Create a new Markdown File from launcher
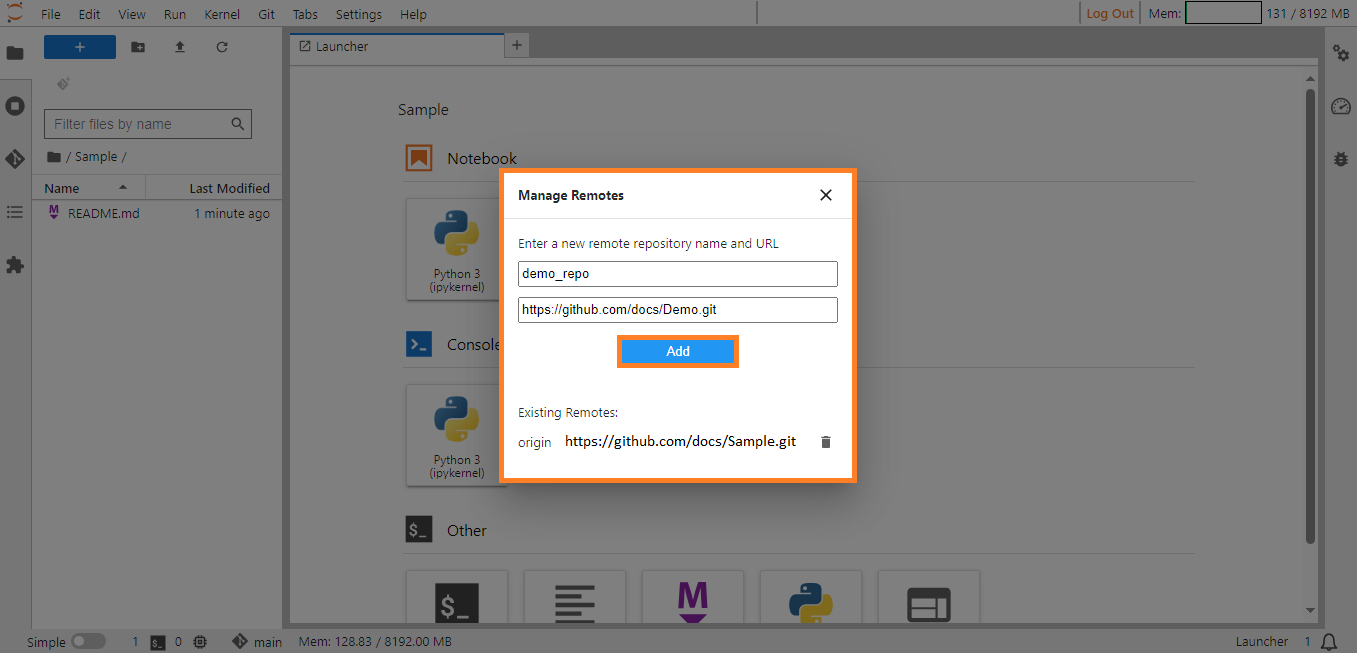 (x=693, y=597)
